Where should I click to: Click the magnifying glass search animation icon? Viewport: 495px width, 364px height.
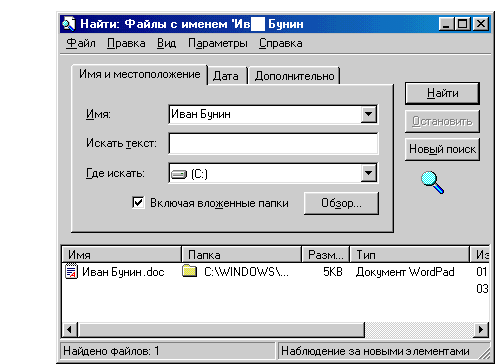click(x=432, y=182)
